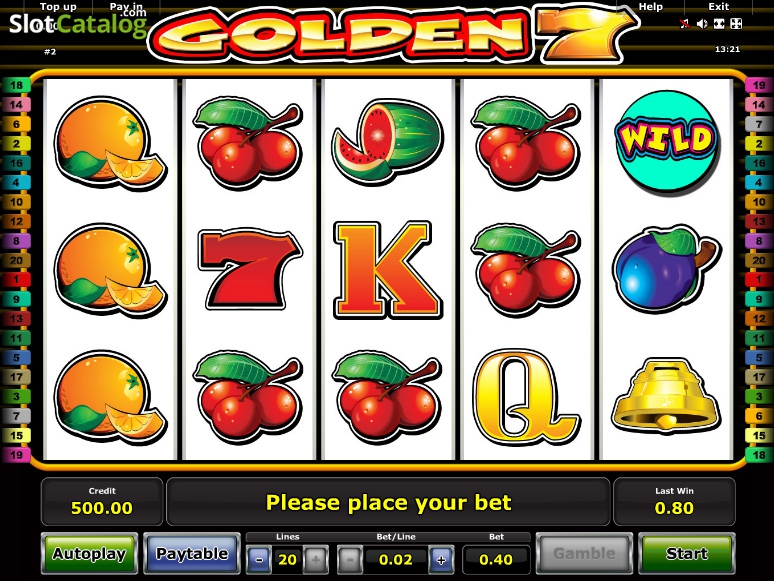Decrease Bet/Line with the minus button
The height and width of the screenshot is (581, 774).
click(350, 559)
